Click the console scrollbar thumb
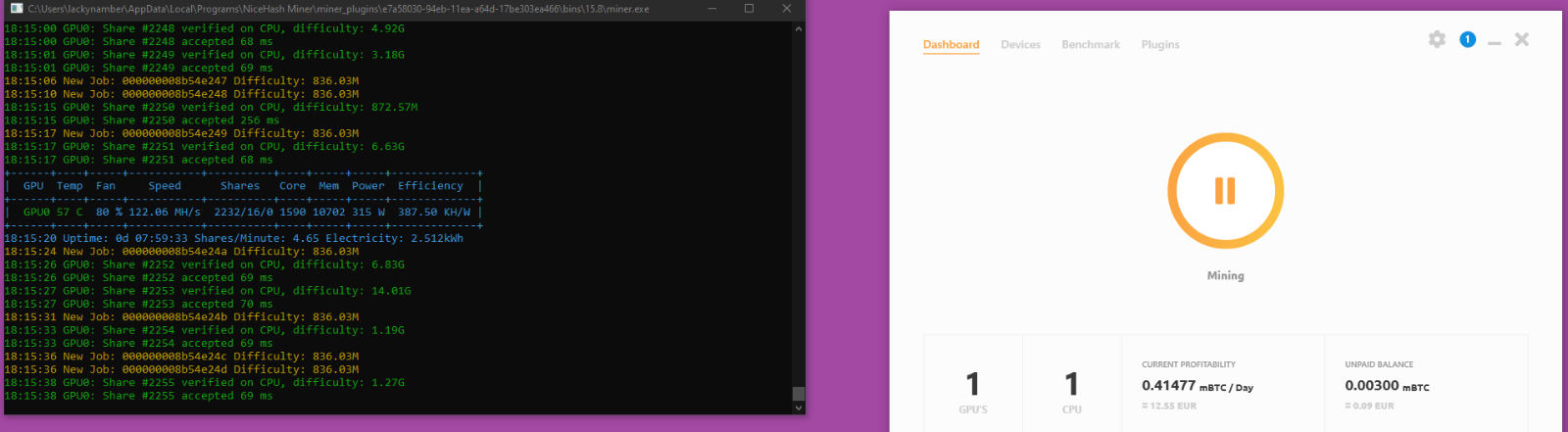The height and width of the screenshot is (432, 1568). pyautogui.click(x=798, y=394)
